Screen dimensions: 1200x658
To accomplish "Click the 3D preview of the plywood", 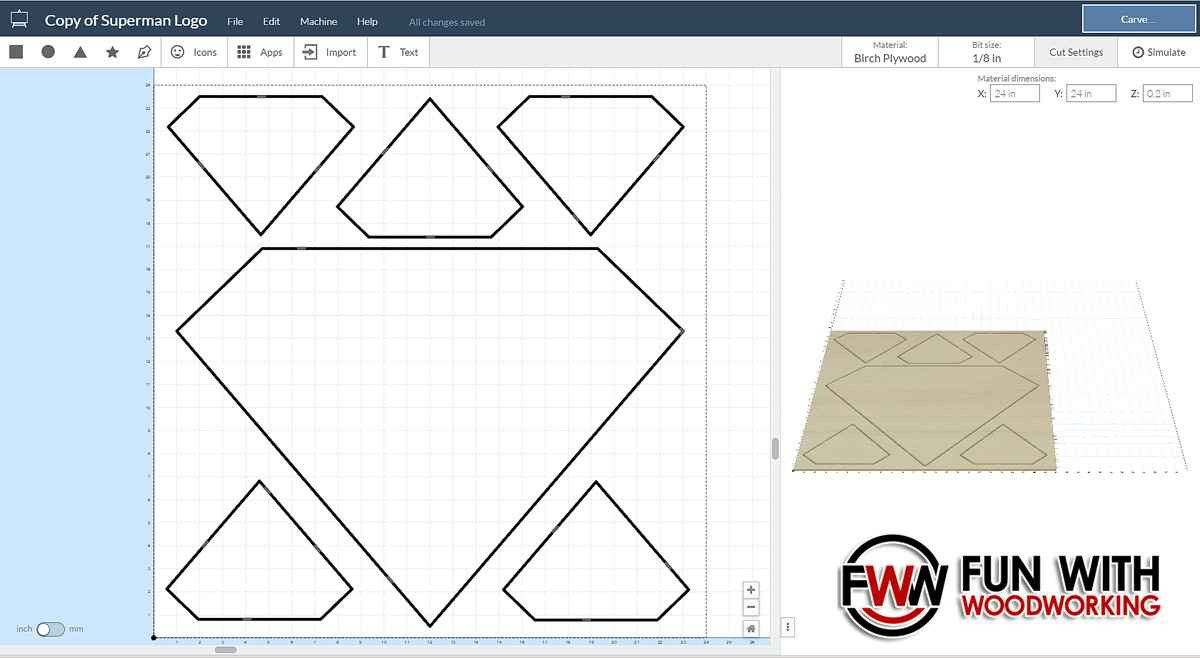I will [x=927, y=399].
